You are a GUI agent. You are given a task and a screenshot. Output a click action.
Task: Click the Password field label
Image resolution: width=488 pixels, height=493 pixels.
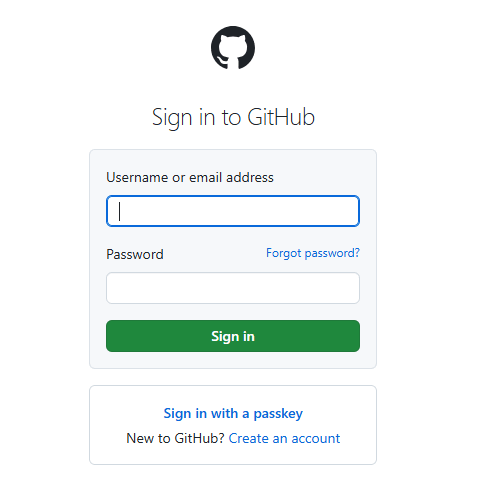[135, 254]
